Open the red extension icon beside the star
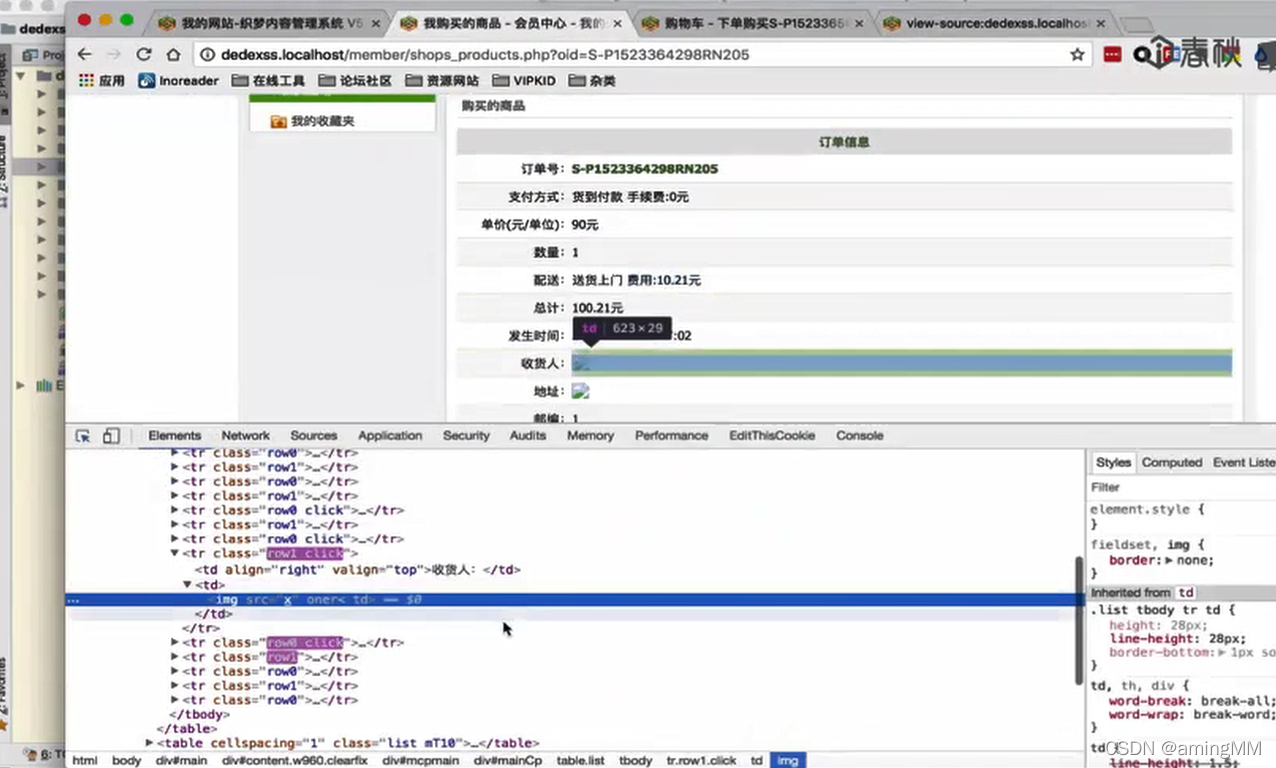 1112,55
